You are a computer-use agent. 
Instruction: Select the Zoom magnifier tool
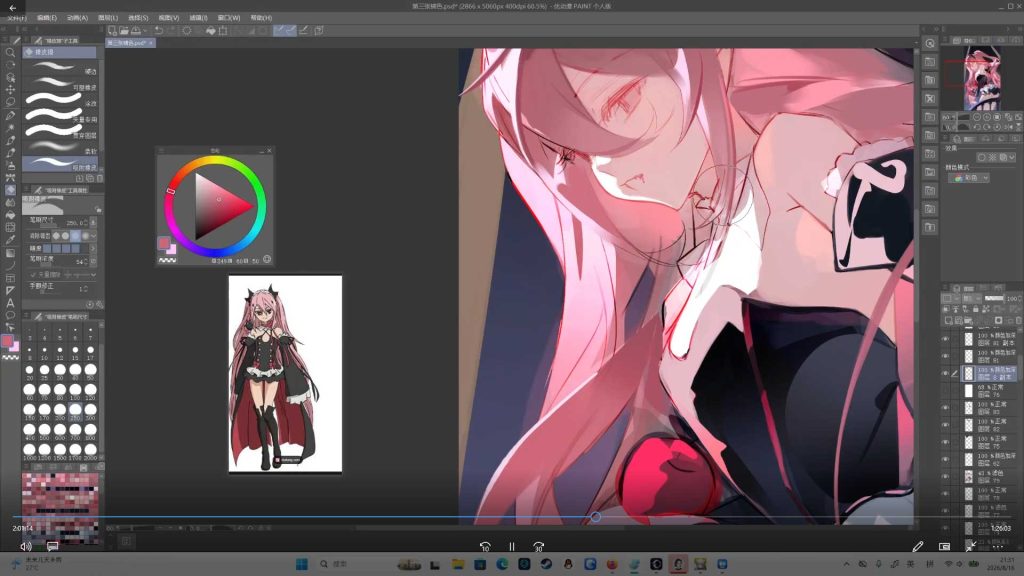click(x=10, y=52)
